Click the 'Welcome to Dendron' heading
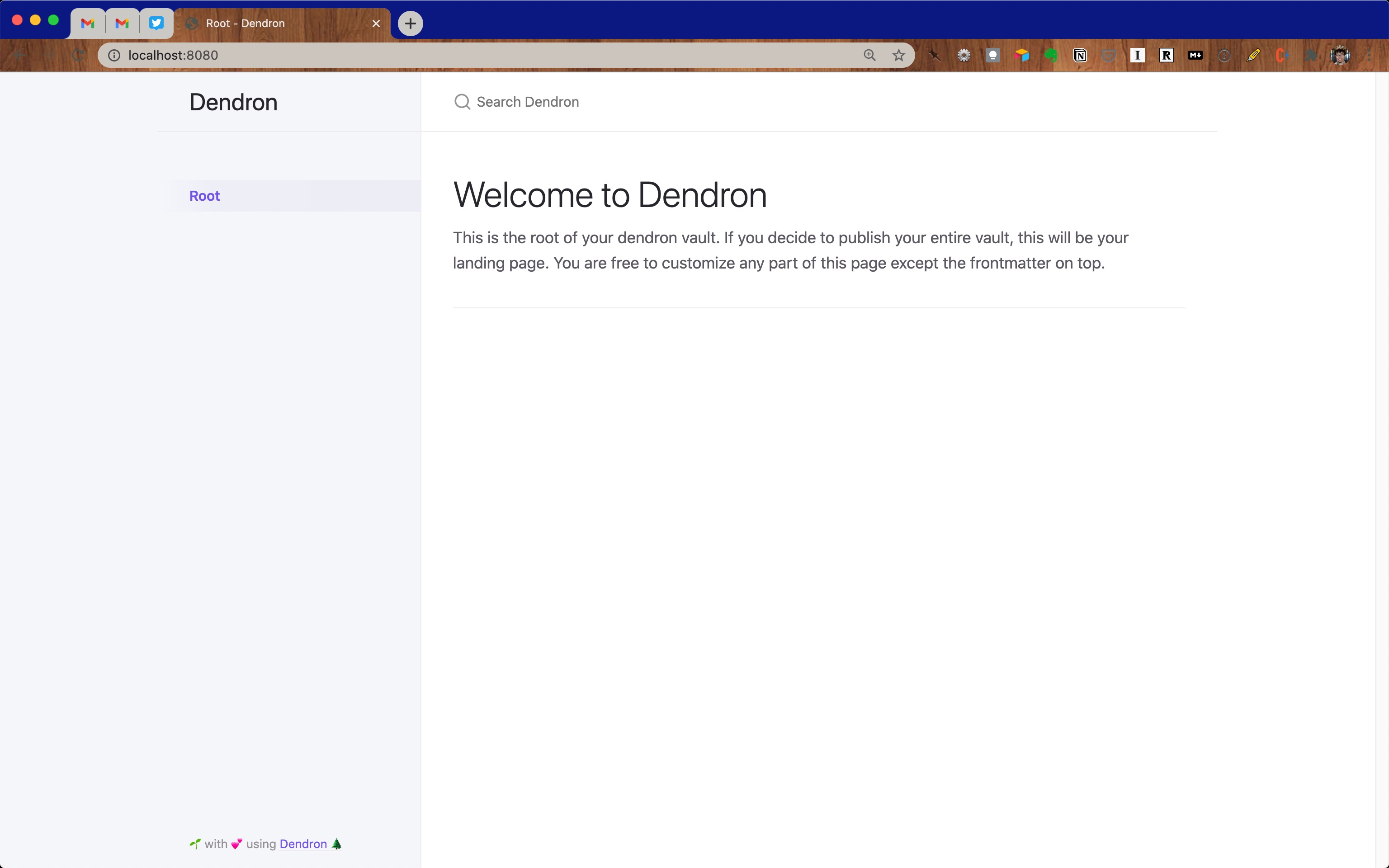This screenshot has height=868, width=1389. [x=609, y=194]
